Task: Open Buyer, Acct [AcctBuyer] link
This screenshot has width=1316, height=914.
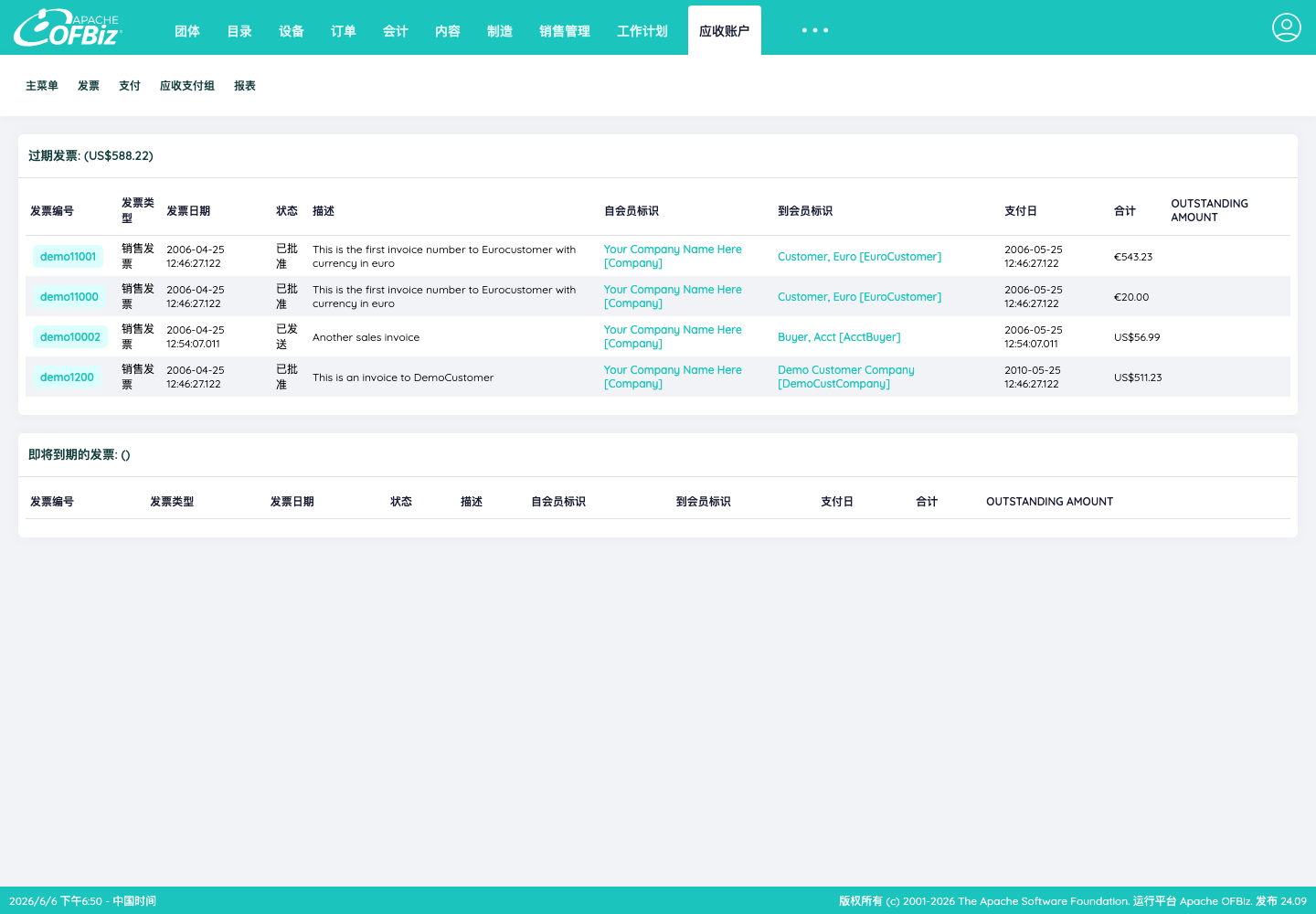Action: pyautogui.click(x=839, y=337)
